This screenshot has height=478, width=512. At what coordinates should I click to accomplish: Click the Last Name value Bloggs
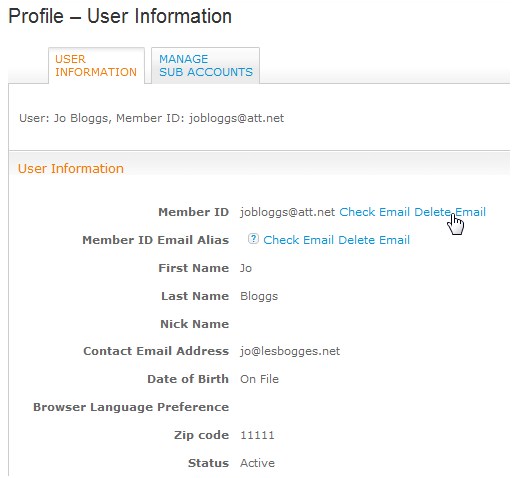[259, 296]
